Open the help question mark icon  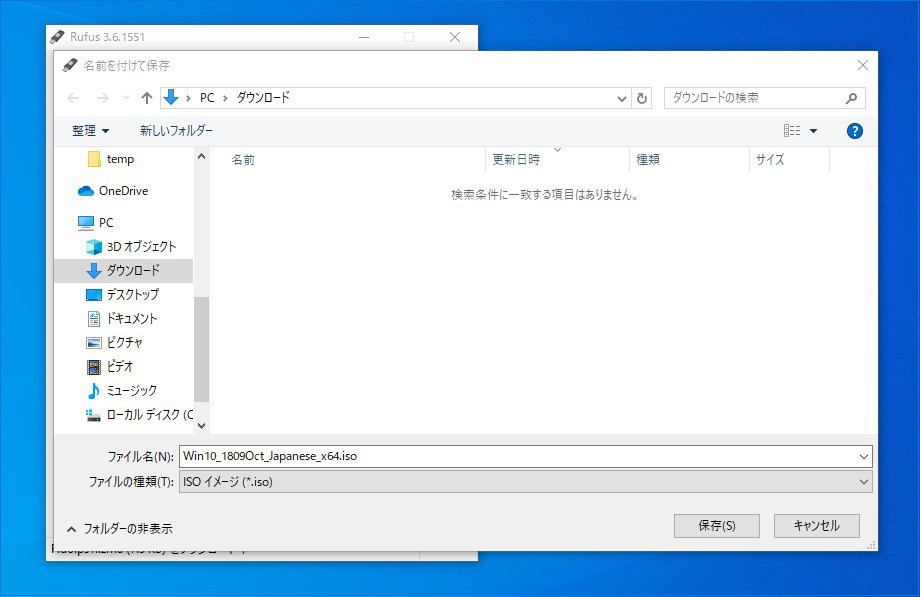coord(854,131)
